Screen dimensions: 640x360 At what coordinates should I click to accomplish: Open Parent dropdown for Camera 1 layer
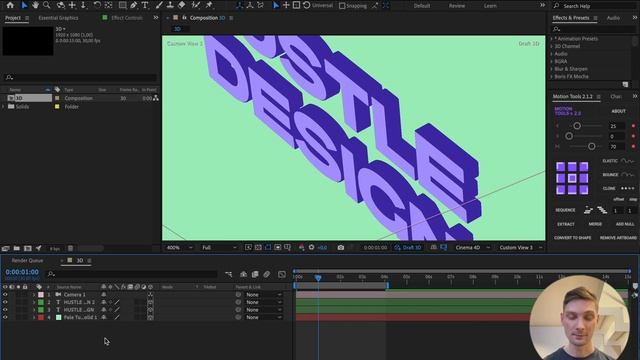pos(264,295)
